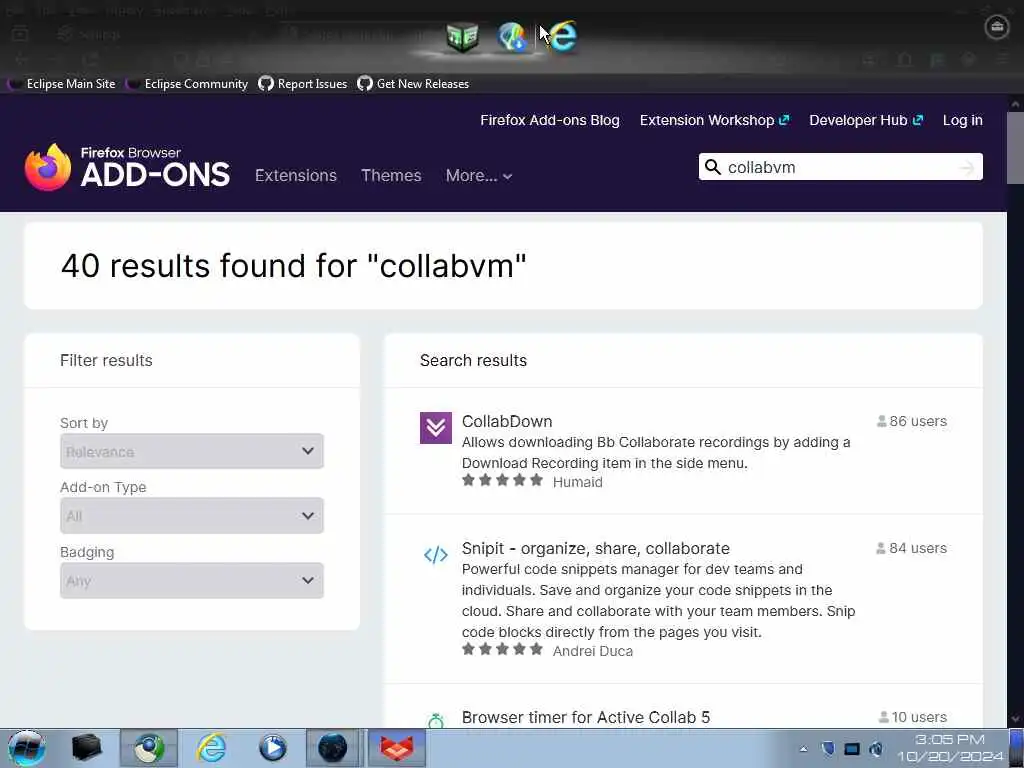Click the green-blue browser taskbar icon
This screenshot has height=768, width=1024.
point(149,748)
